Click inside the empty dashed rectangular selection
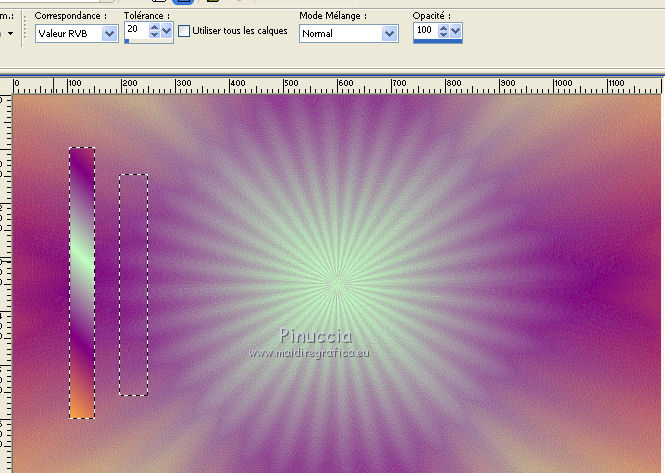Screen dimensions: 665x473 point(134,285)
